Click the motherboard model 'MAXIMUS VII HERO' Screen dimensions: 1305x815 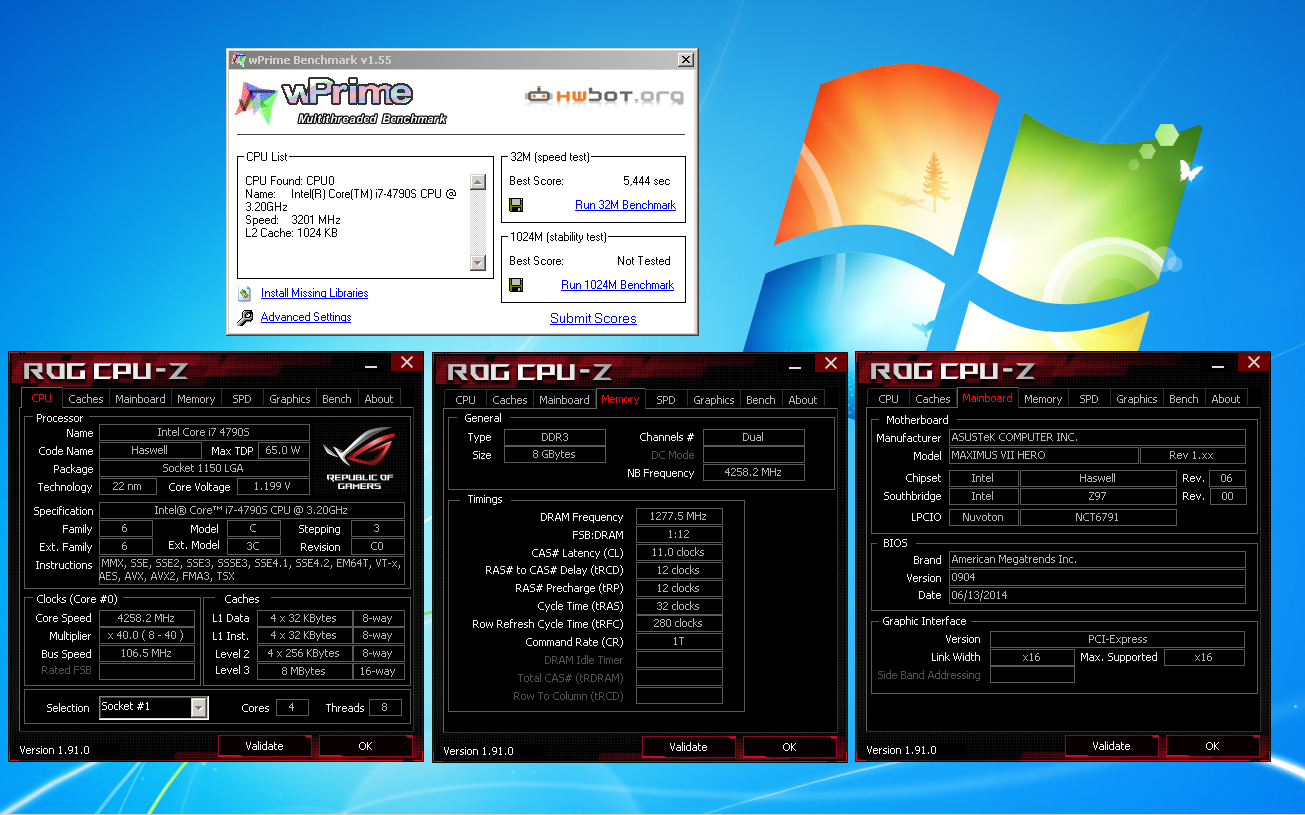[1043, 456]
